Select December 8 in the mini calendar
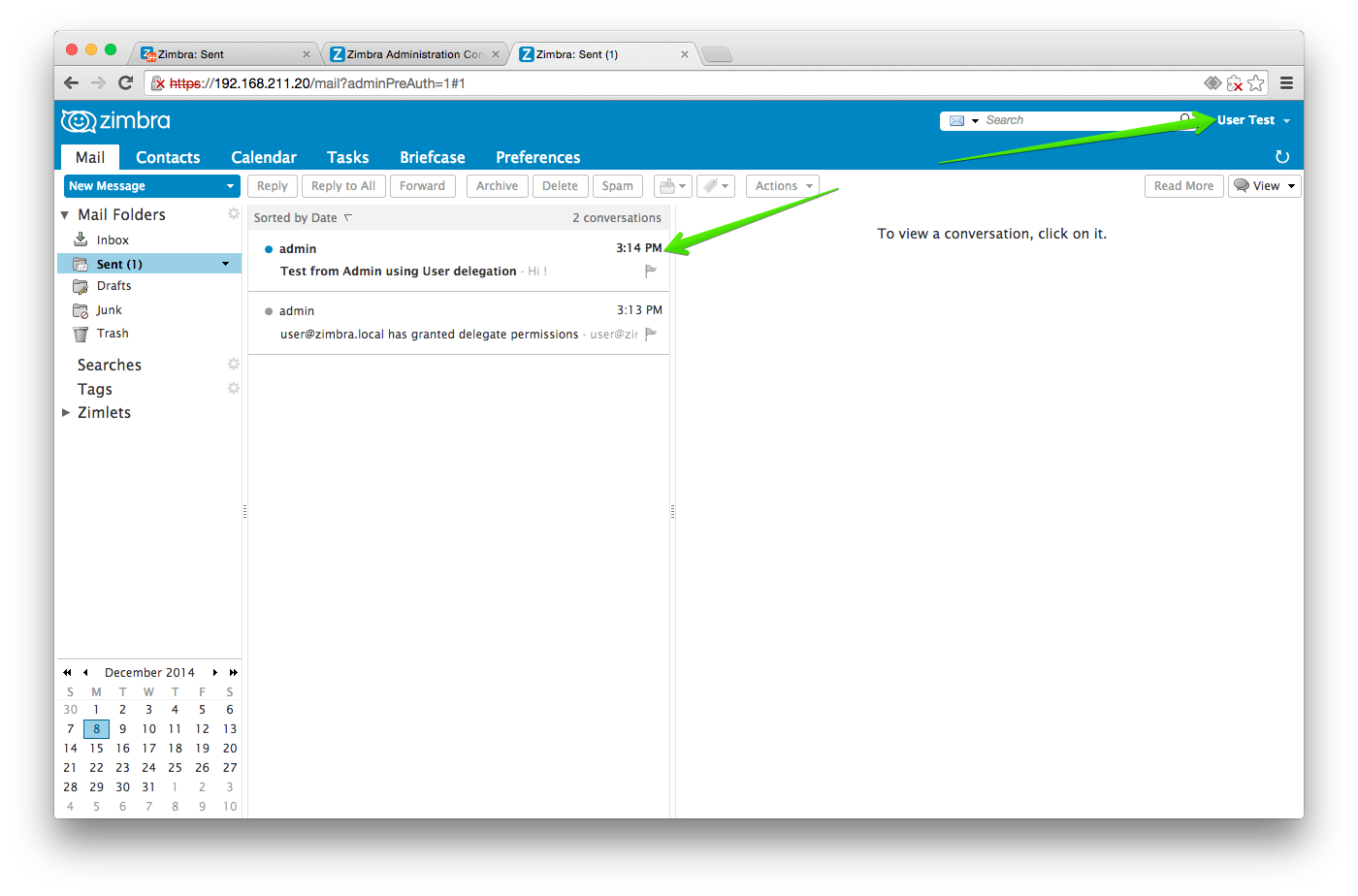Viewport: 1358px width, 896px height. (x=96, y=729)
